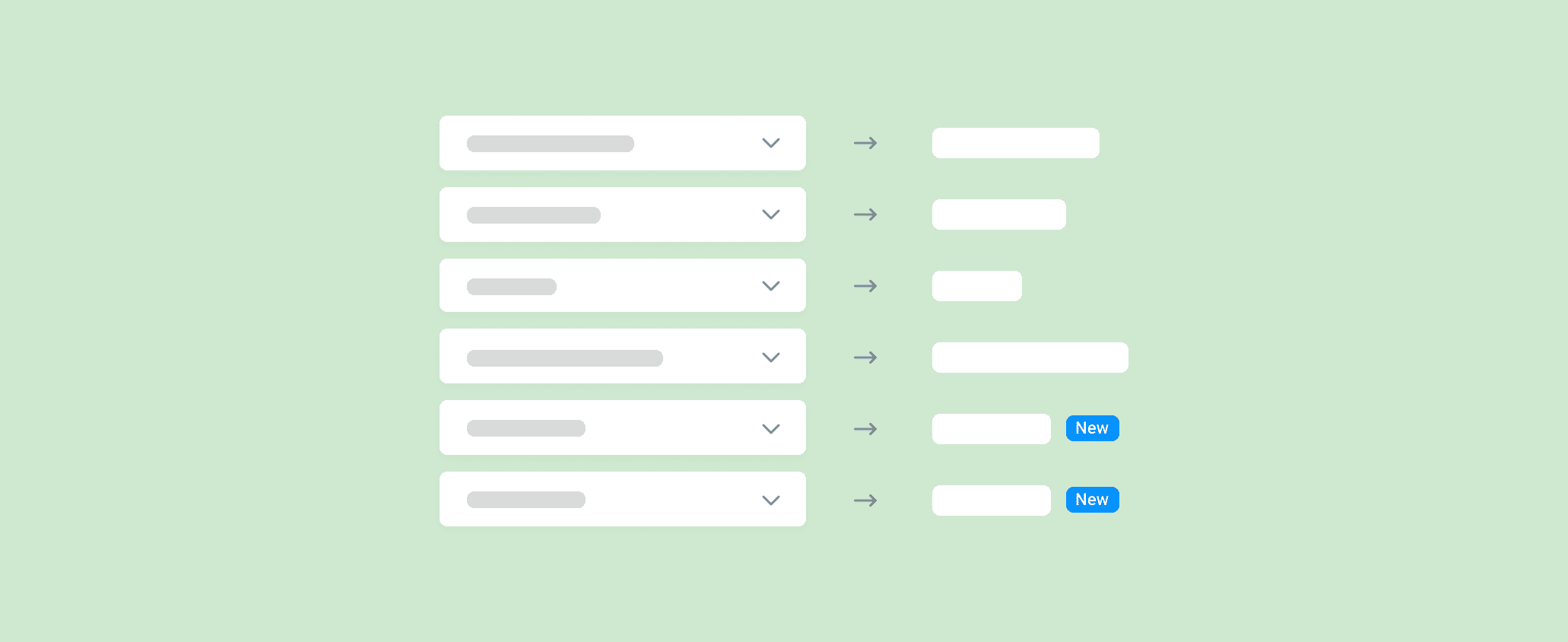This screenshot has width=1568, height=642.
Task: Click the arrow icon in the first row
Action: 865,143
